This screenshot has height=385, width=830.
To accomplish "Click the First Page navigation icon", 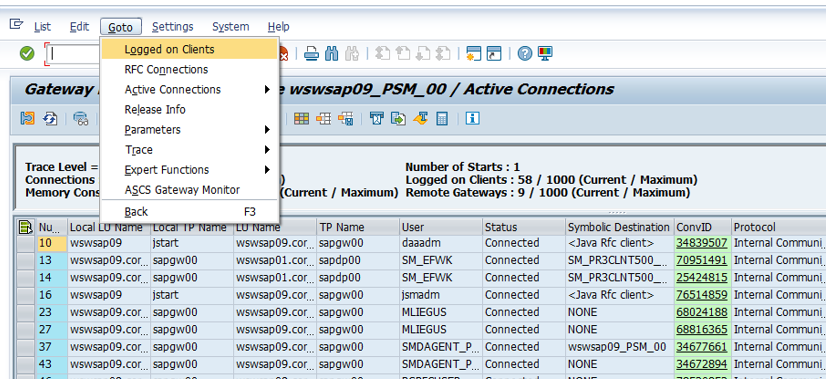I will [382, 53].
